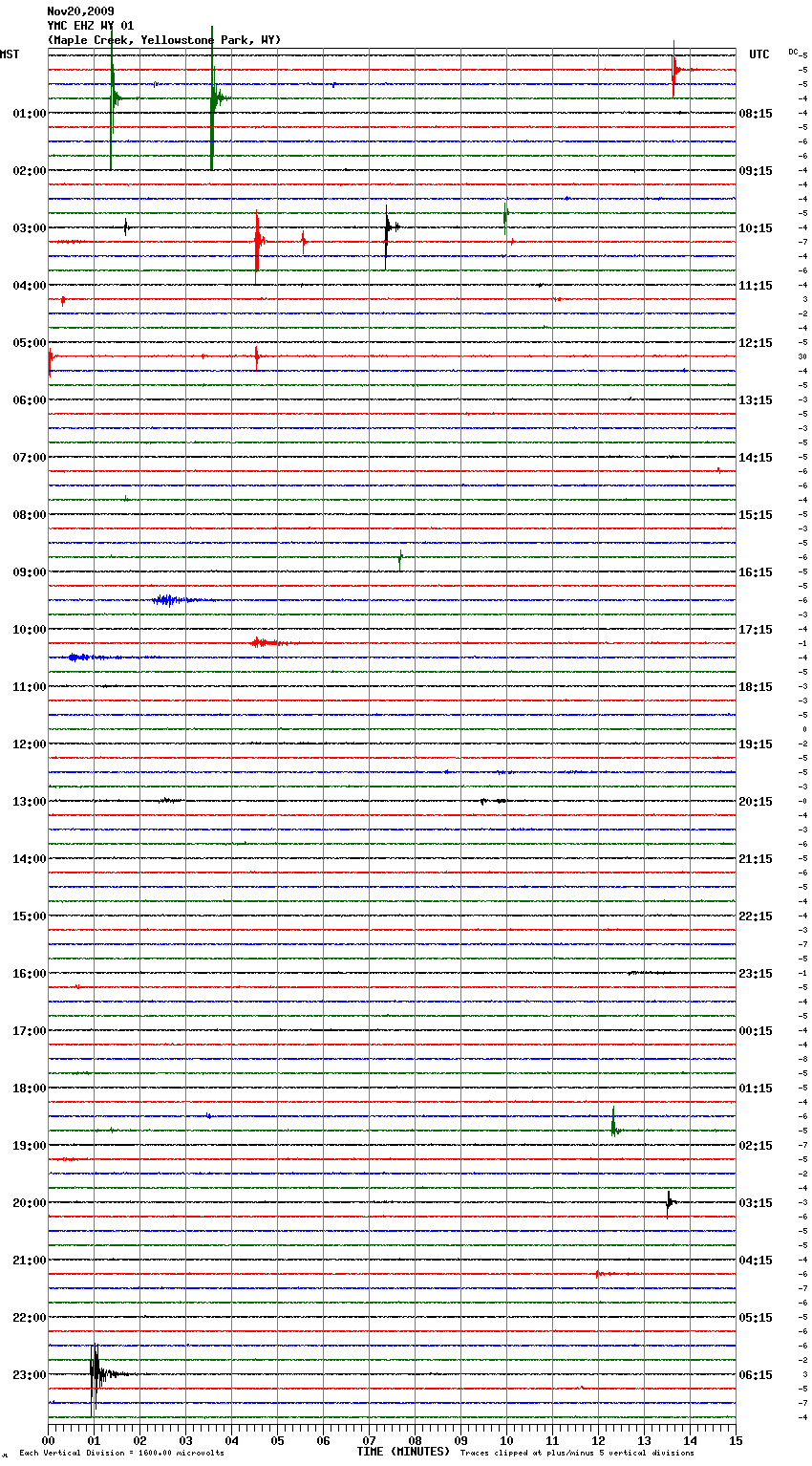The width and height of the screenshot is (812, 1466).
Task: Click the 17:15 UTC time label
Action: [756, 630]
